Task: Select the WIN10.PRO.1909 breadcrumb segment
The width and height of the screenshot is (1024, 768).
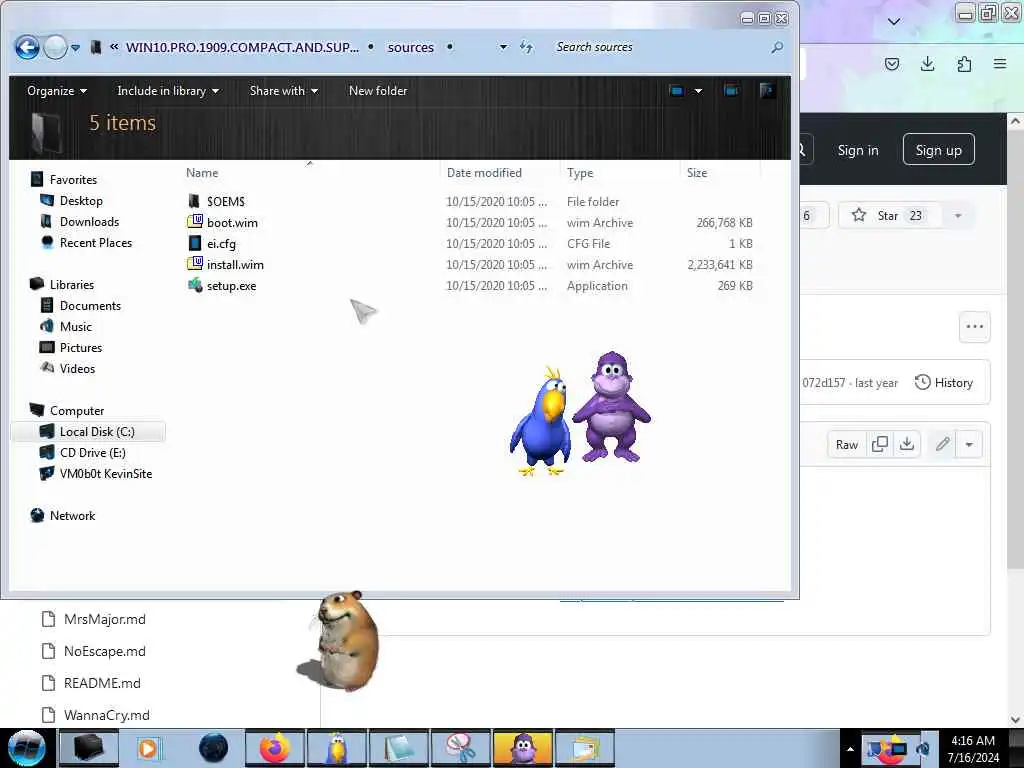Action: [242, 47]
